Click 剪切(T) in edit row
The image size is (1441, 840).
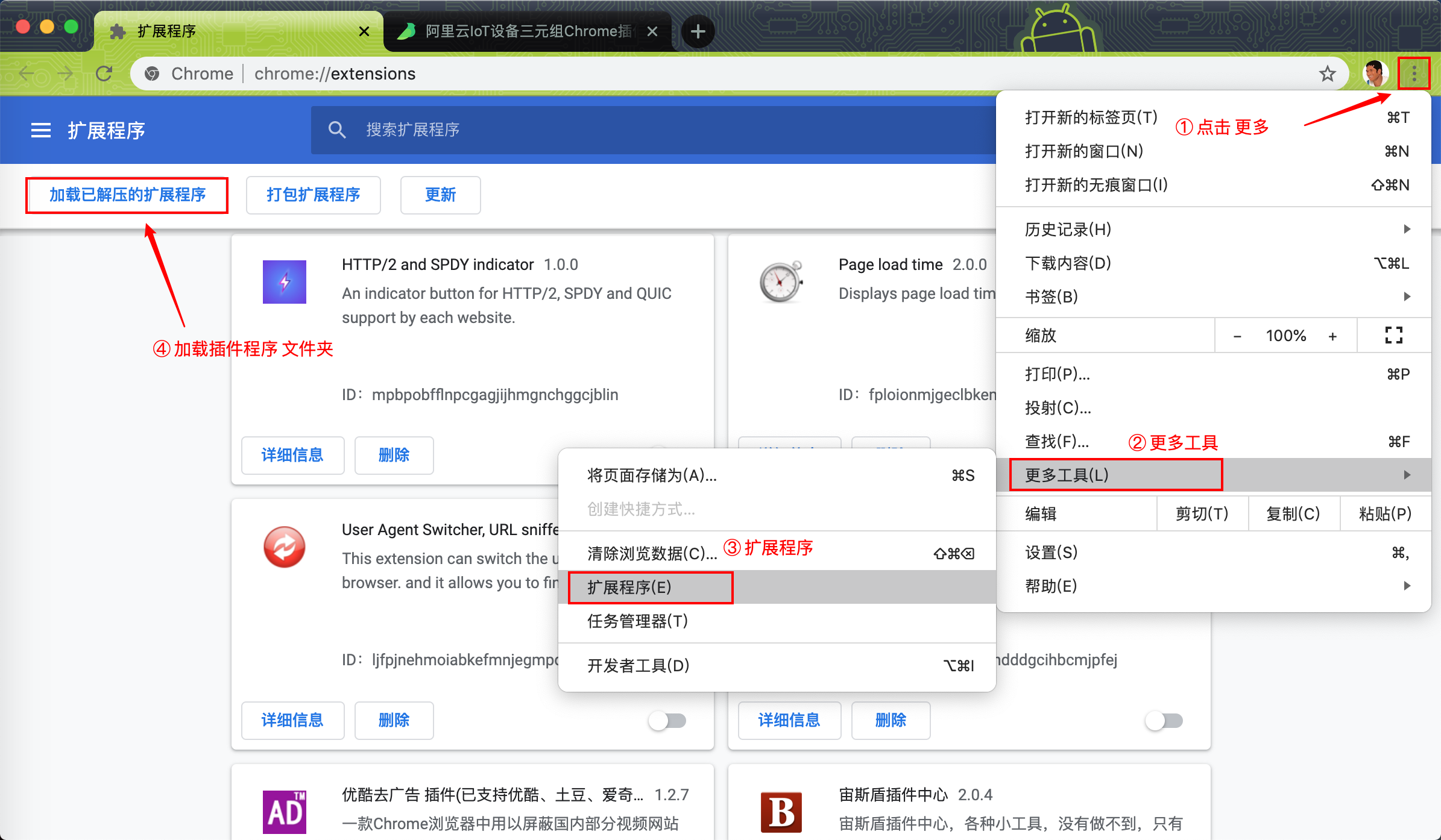coord(1202,513)
